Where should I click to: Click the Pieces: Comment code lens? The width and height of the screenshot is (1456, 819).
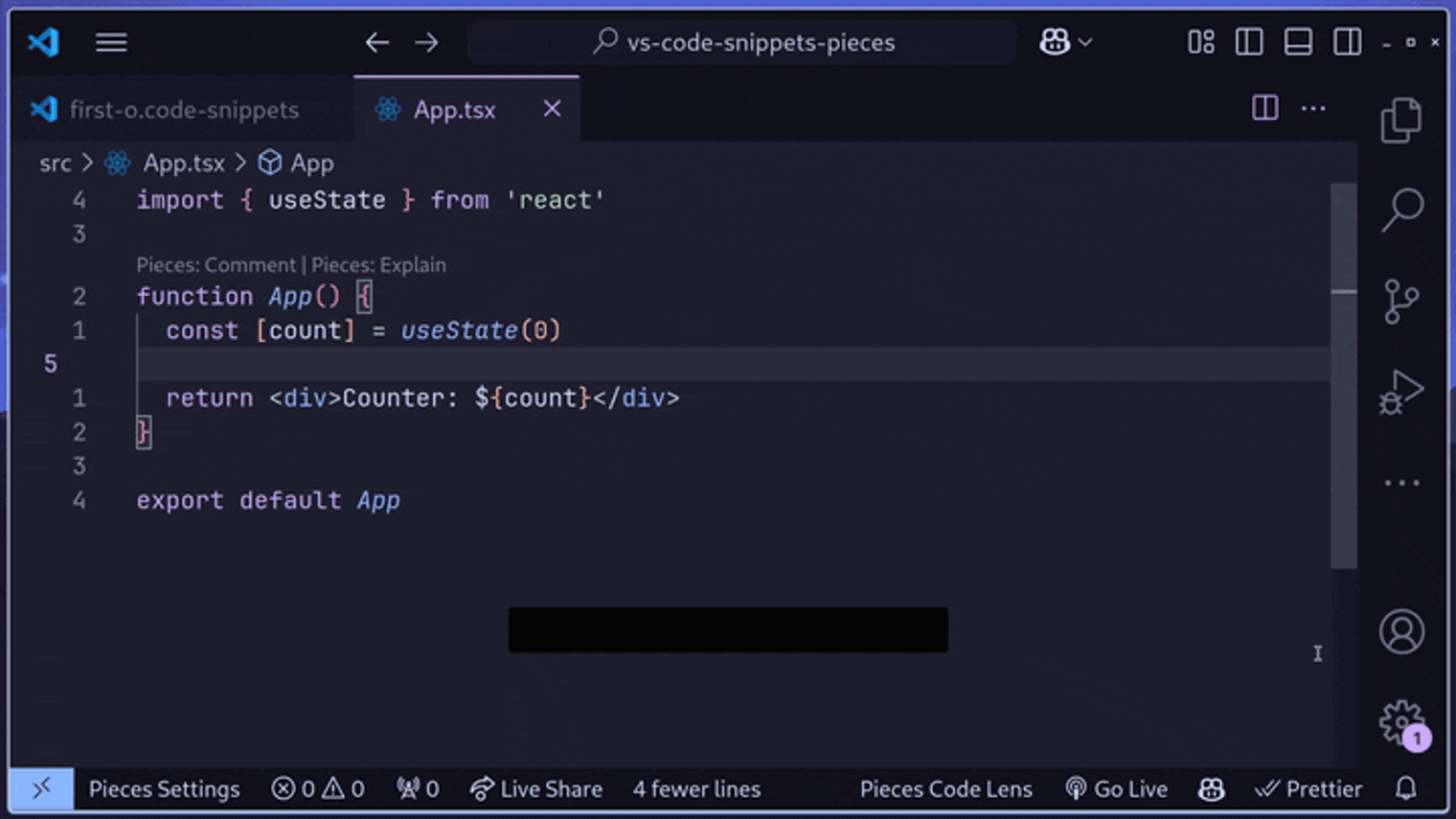(216, 264)
